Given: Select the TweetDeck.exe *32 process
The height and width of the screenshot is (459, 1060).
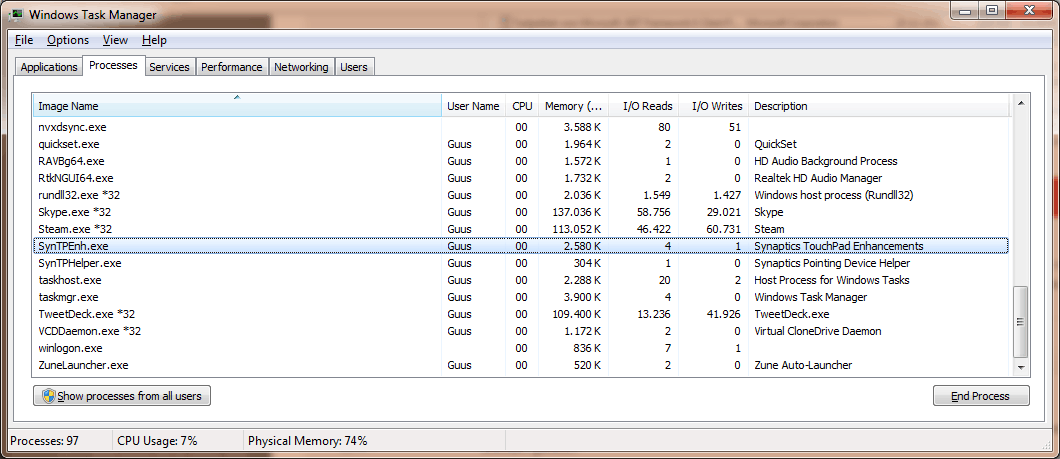Looking at the screenshot, I should (x=521, y=314).
